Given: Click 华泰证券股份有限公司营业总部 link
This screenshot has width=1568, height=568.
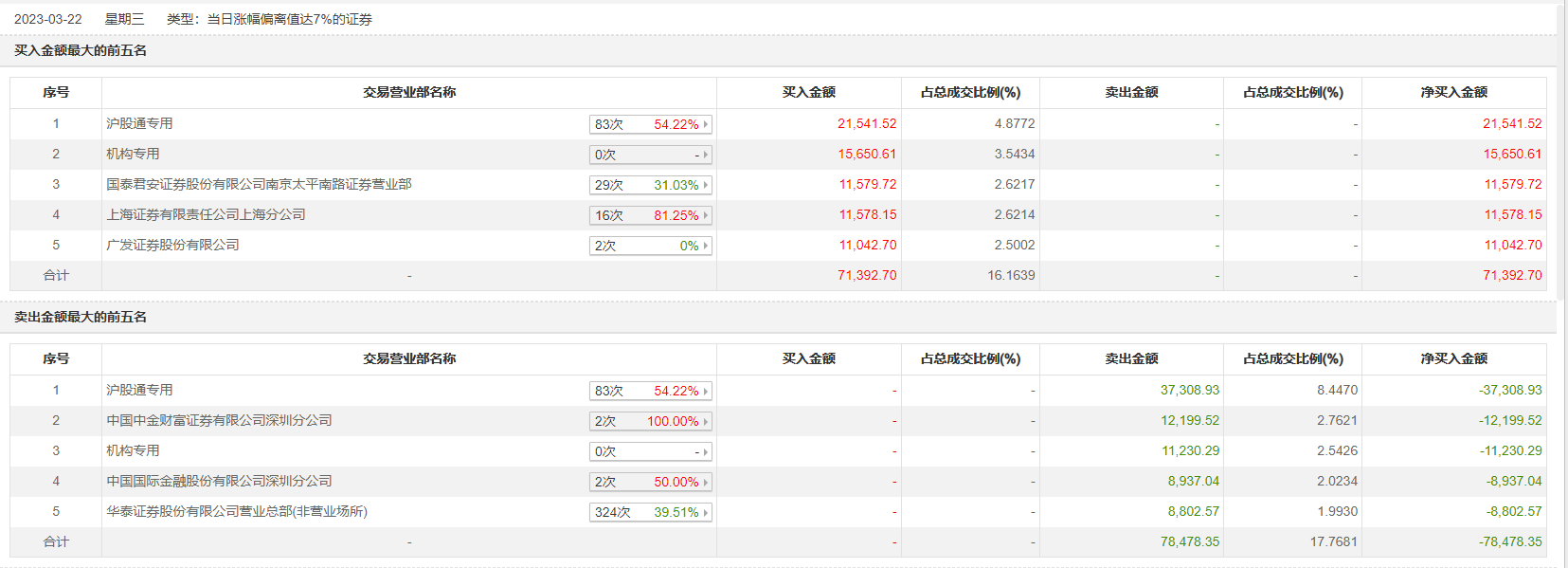Looking at the screenshot, I should pos(236,511).
